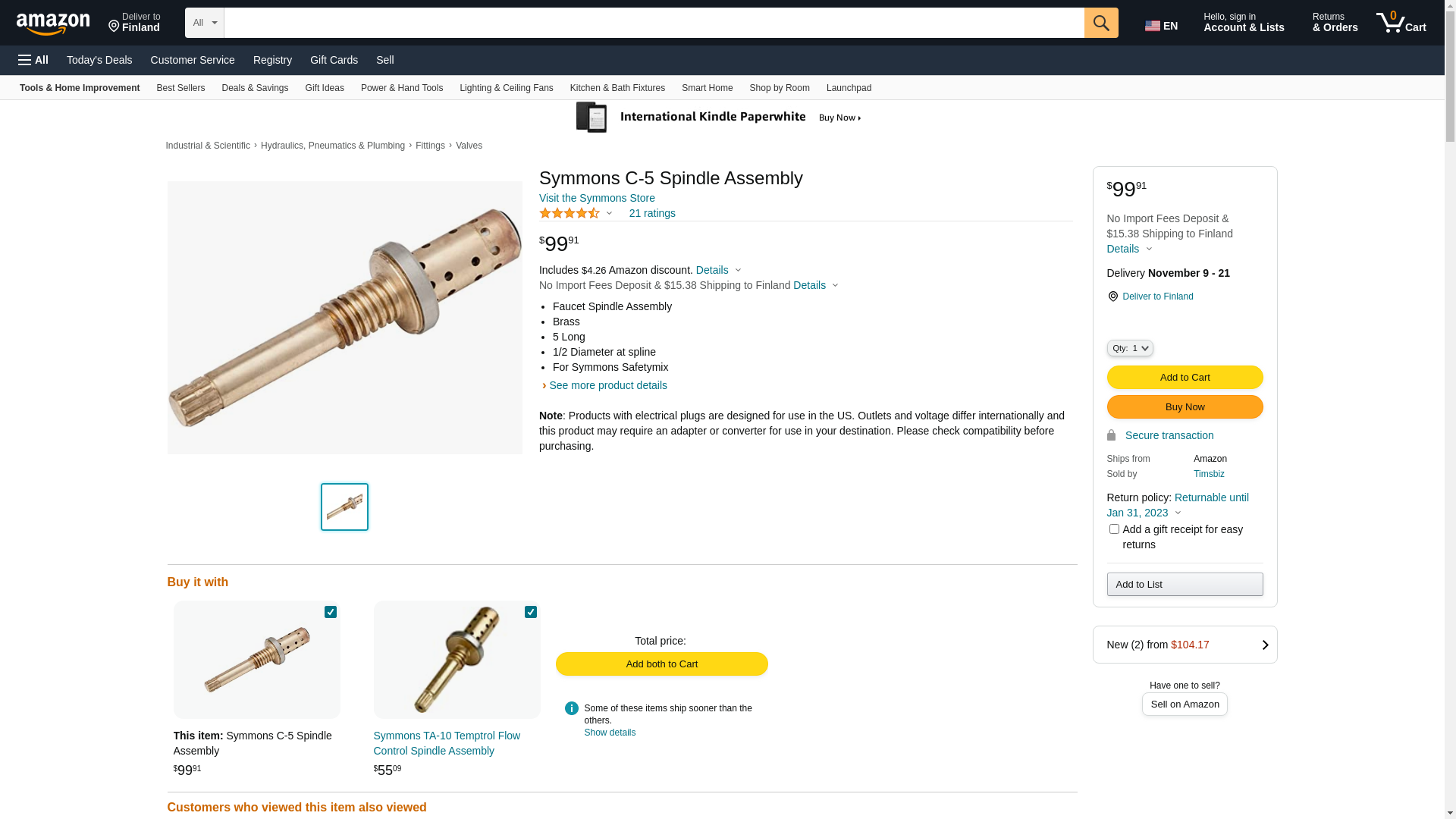Click the star rating icons

570,213
